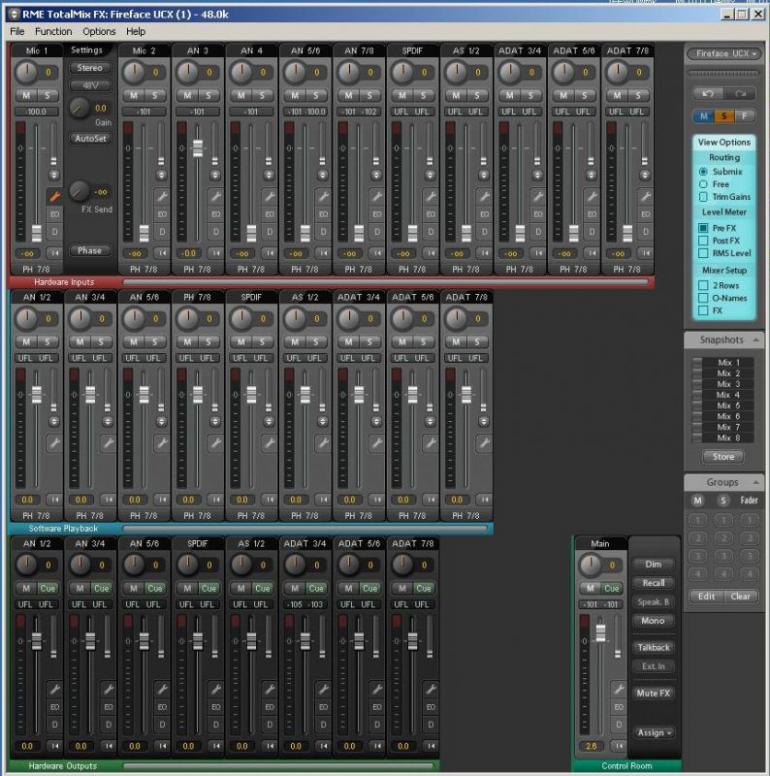
Task: Clear all solos with global orange S
Action: pos(724,116)
